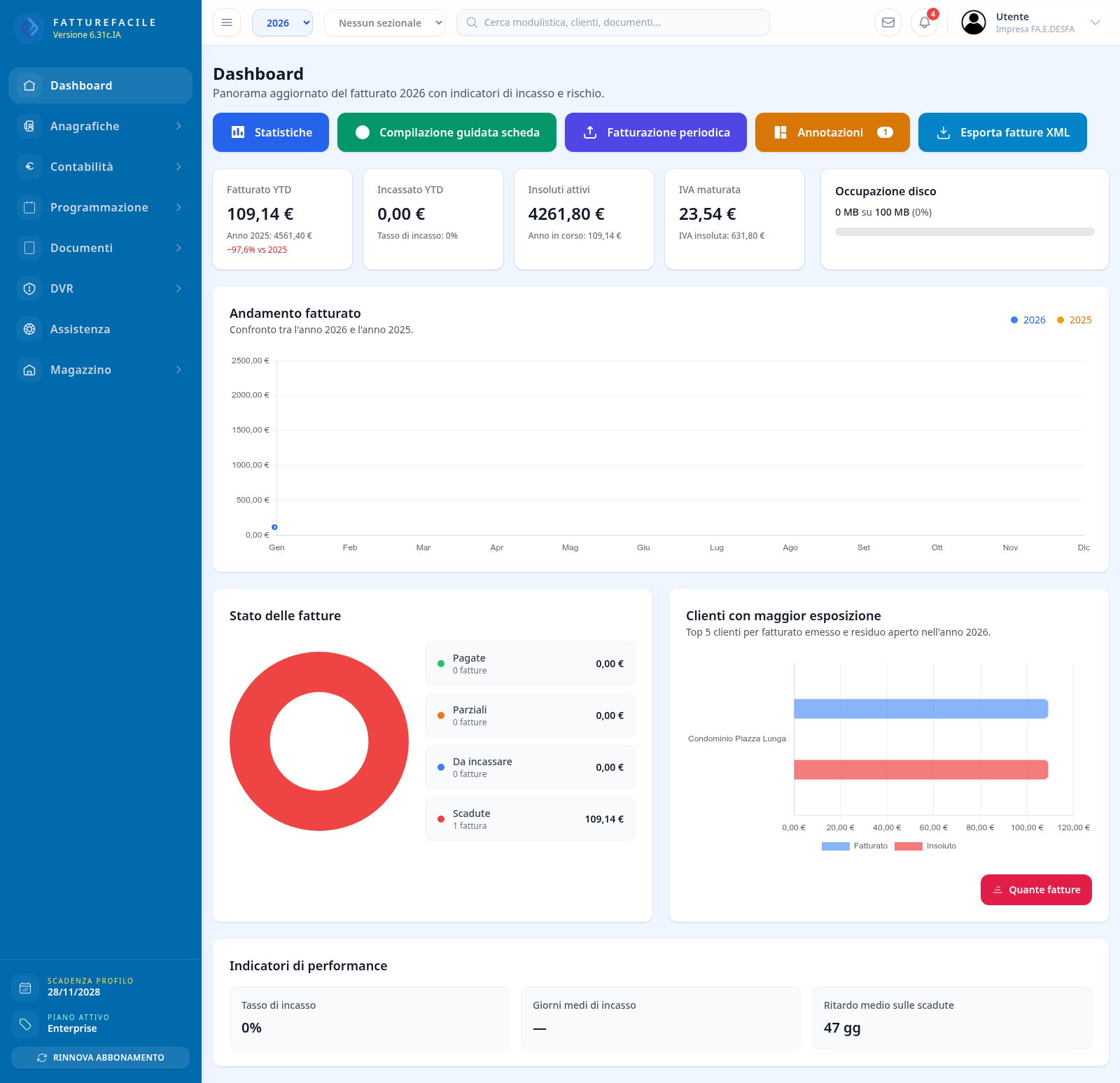This screenshot has width=1120, height=1083.
Task: Click the DVR shield icon
Action: pyautogui.click(x=29, y=288)
